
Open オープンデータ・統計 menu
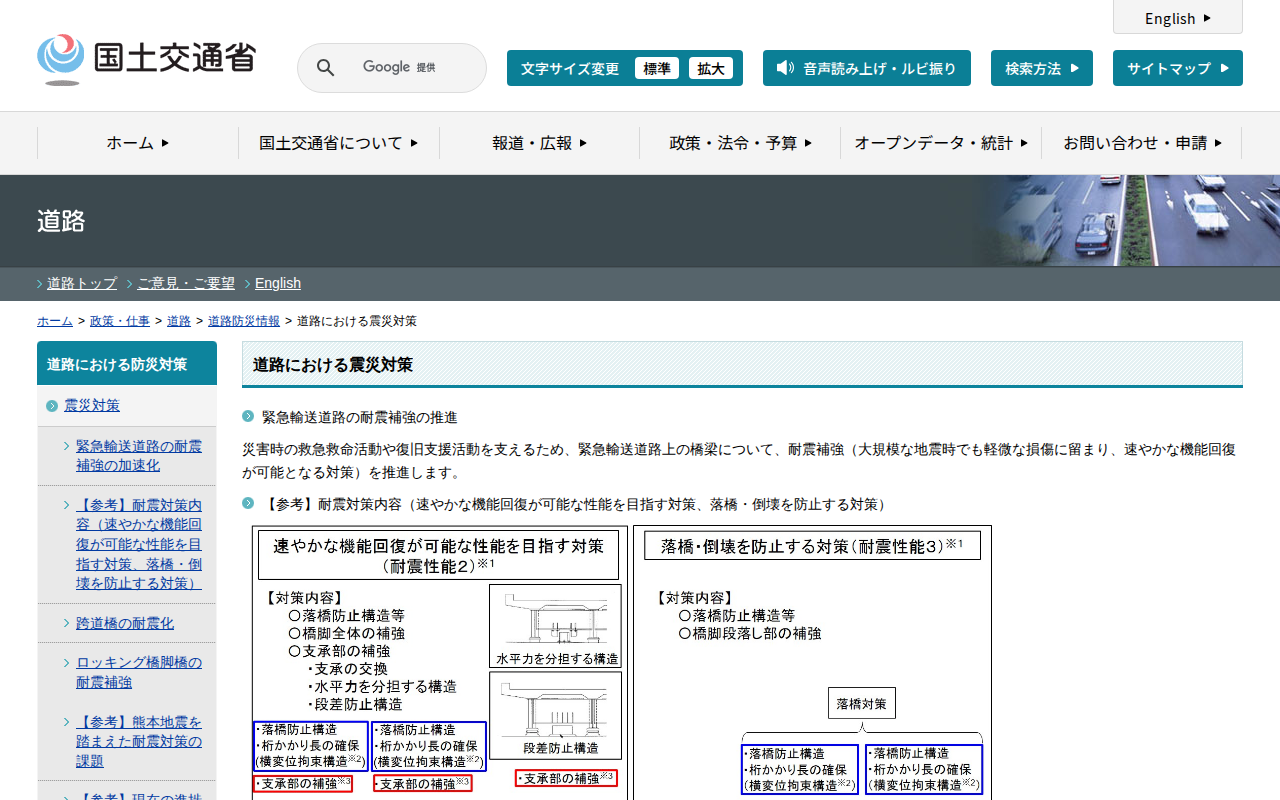[x=941, y=143]
